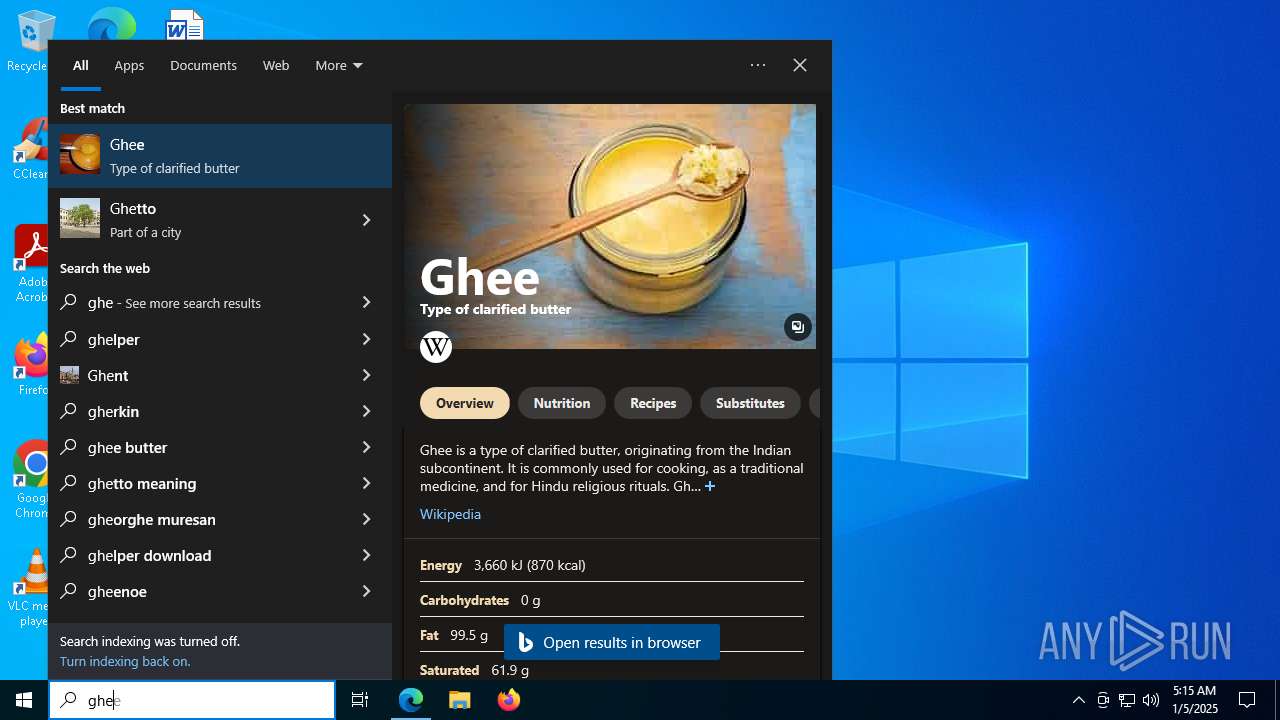The image size is (1280, 720).
Task: Select the Recipes pill tab
Action: 653,403
